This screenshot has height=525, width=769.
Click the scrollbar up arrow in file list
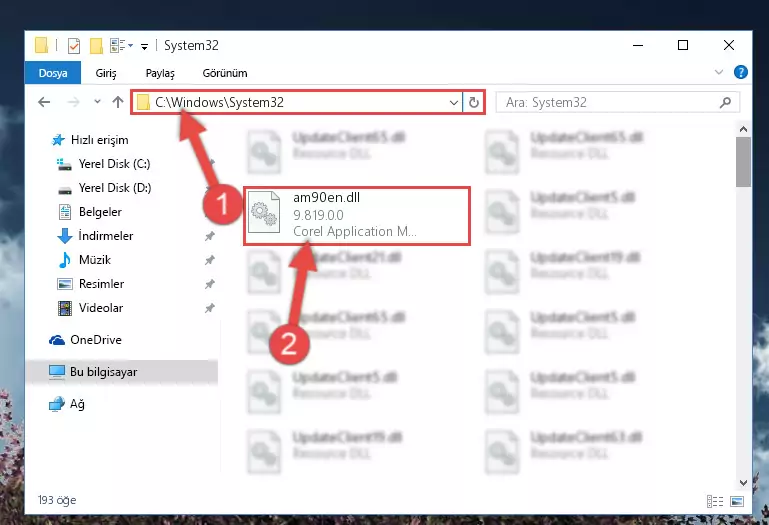pyautogui.click(x=743, y=130)
